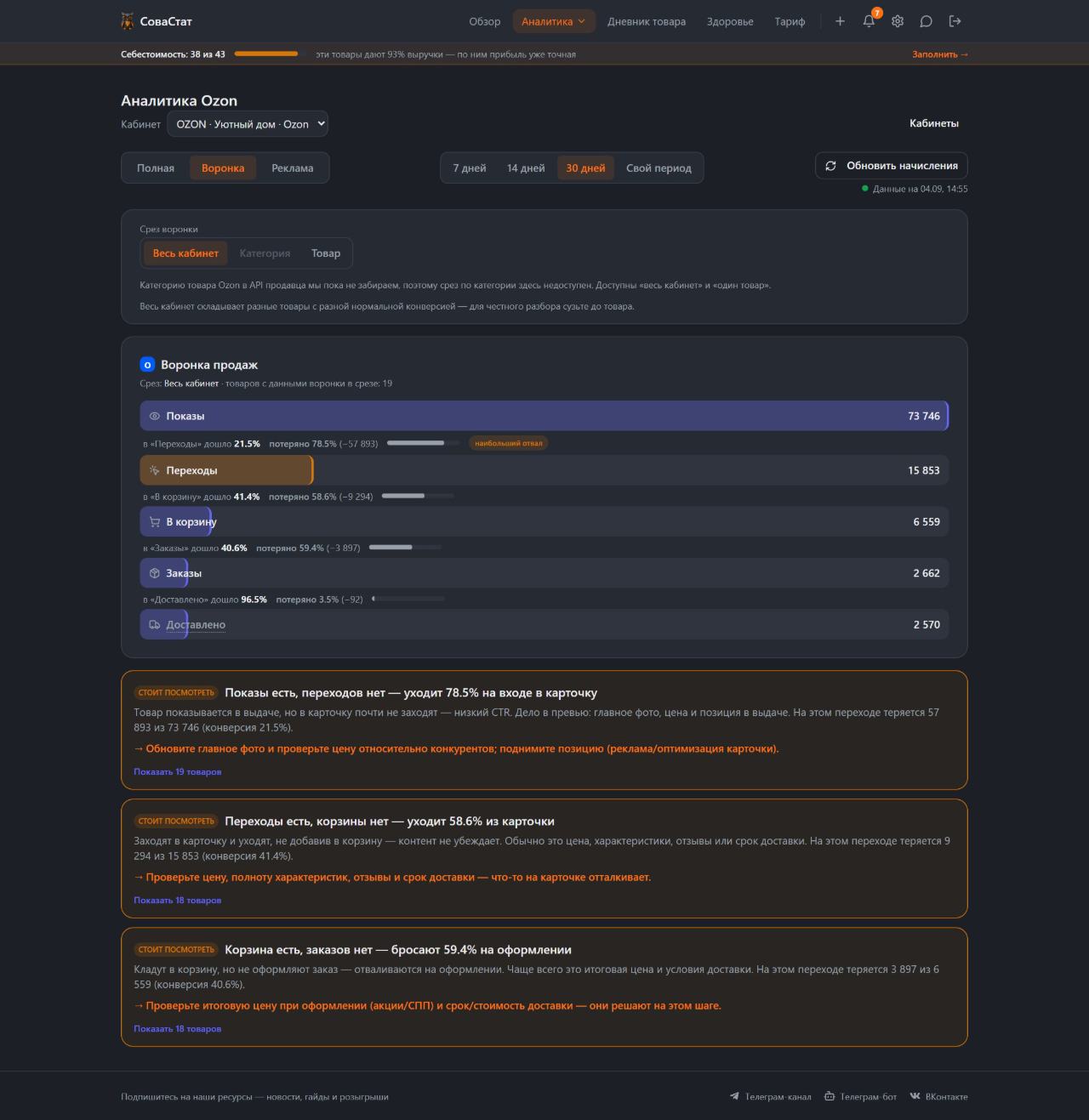The image size is (1089, 1120).
Task: Click the blue Ozon icon beside Воронка продаж
Action: 147,365
